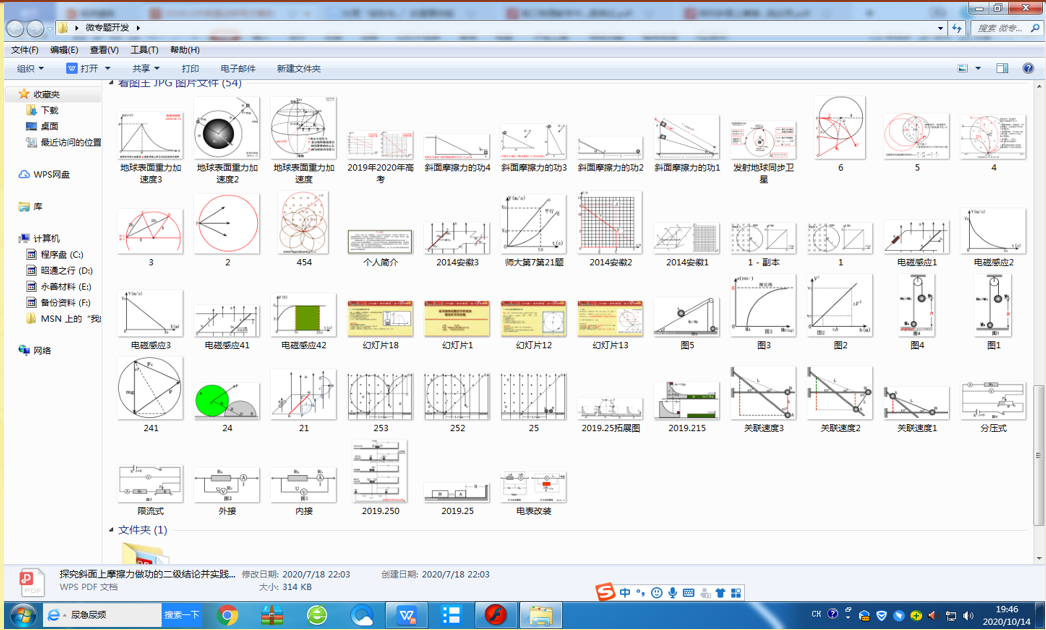The image size is (1046, 630).
Task: Open the change view dropdown arrow
Action: (978, 69)
